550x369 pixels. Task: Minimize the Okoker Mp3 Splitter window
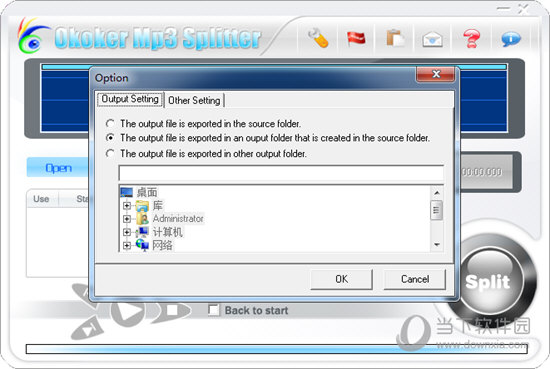(x=504, y=8)
